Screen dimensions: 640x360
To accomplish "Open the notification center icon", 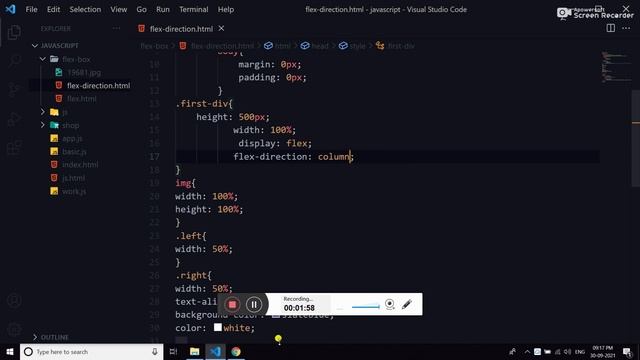I will point(627,352).
